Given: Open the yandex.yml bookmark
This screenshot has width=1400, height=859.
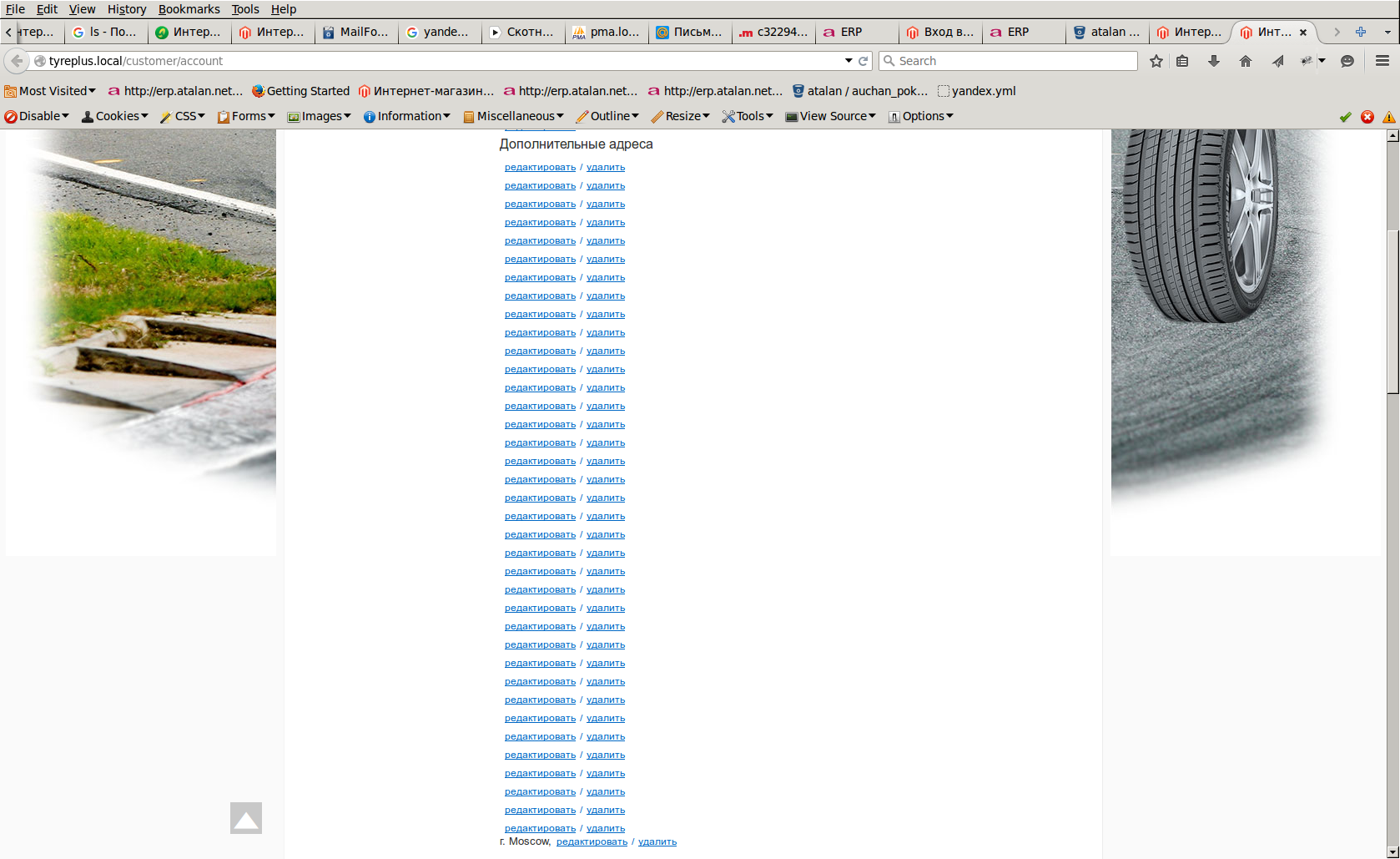Looking at the screenshot, I should coord(977,91).
